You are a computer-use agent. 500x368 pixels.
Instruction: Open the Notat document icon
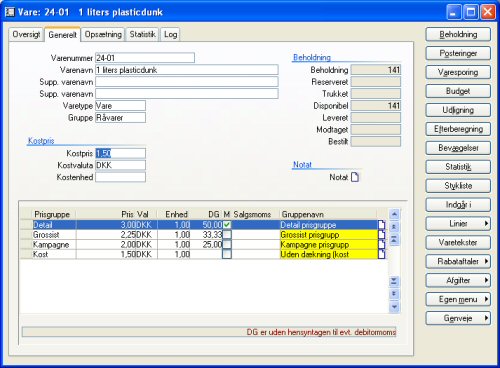point(355,177)
